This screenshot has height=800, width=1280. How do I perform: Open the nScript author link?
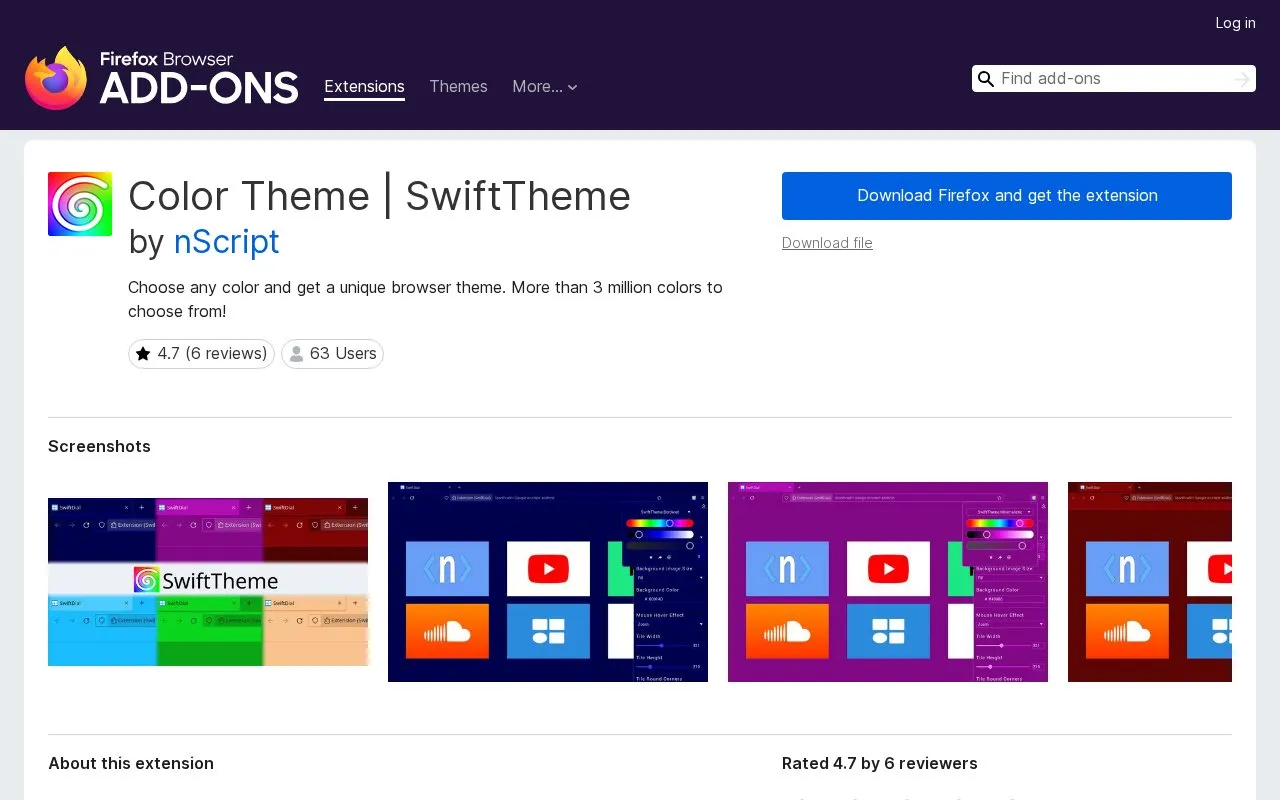point(226,242)
